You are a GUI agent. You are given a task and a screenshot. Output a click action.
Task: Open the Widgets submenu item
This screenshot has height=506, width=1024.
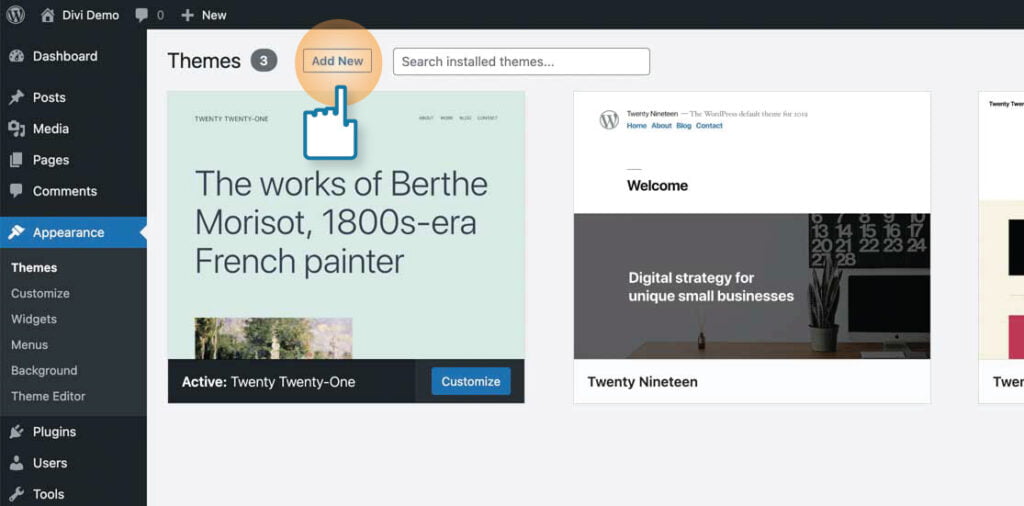[33, 319]
